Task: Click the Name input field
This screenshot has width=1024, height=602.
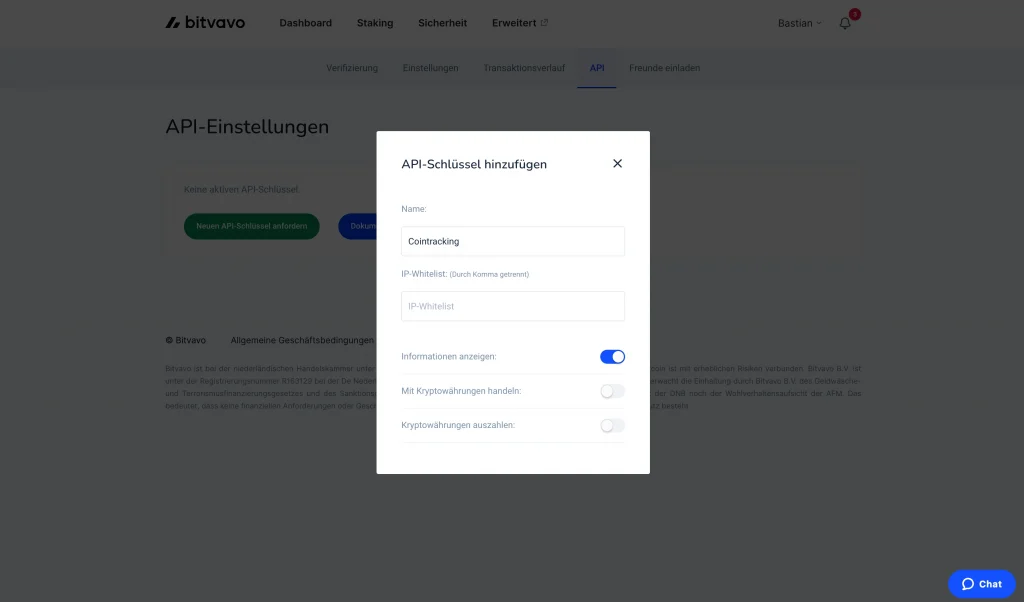Action: [x=512, y=241]
